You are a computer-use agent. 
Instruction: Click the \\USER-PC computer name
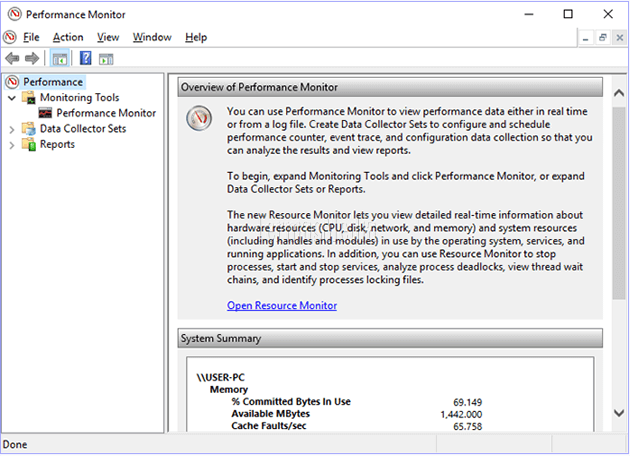click(x=220, y=378)
